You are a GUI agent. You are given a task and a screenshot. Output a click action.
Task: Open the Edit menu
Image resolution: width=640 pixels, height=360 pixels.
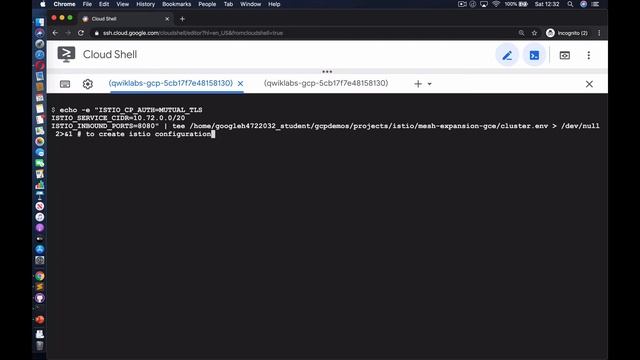point(104,4)
